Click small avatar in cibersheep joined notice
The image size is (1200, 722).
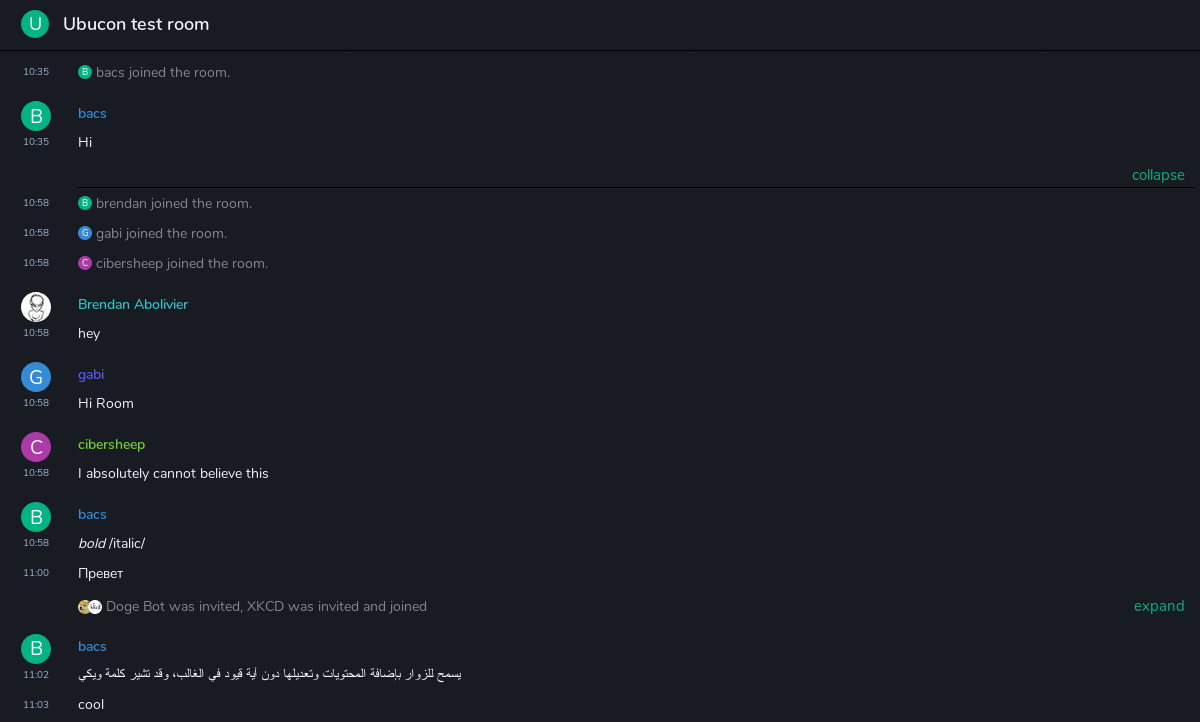pyautogui.click(x=85, y=263)
